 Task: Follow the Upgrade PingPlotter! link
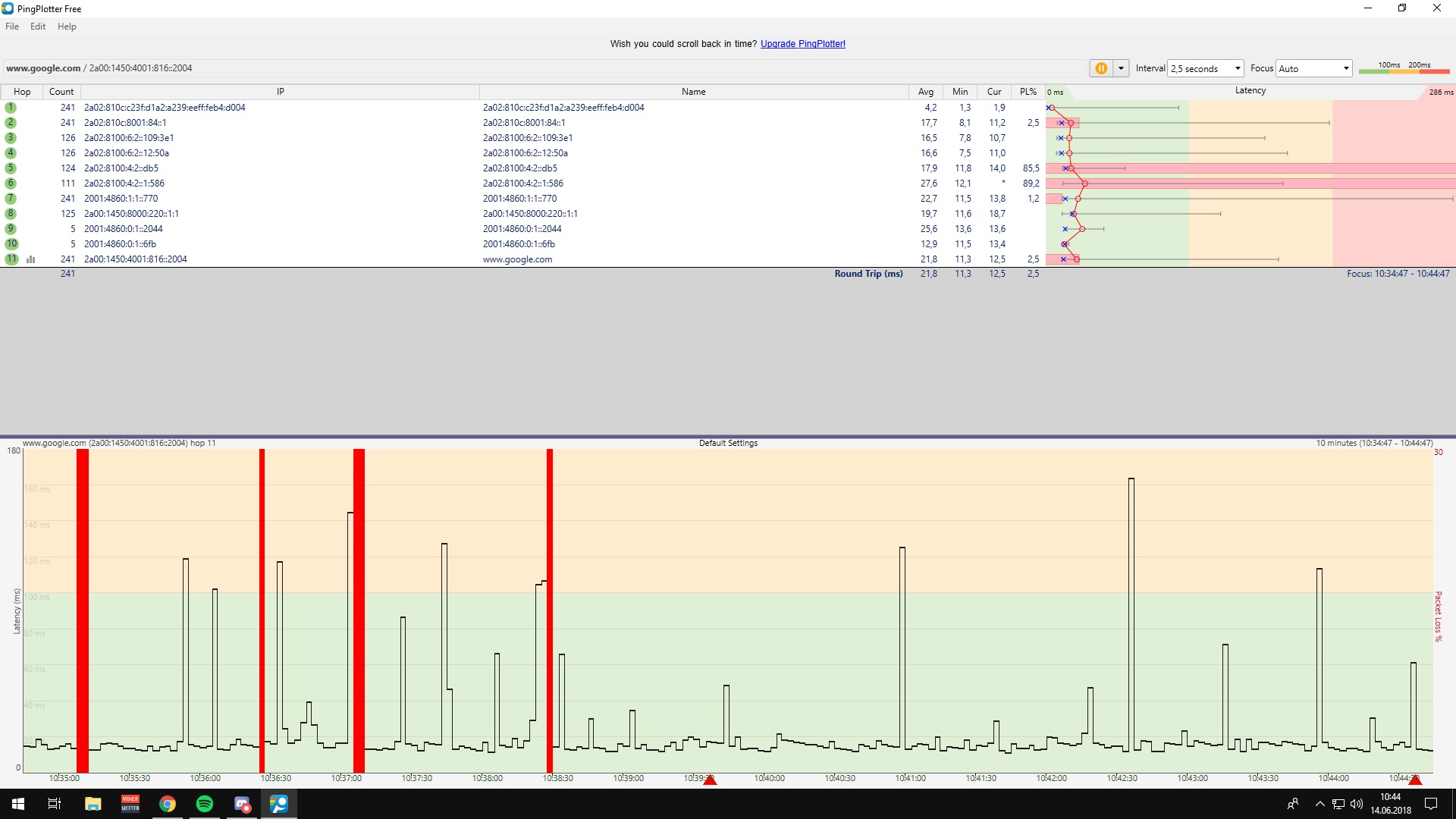pyautogui.click(x=803, y=44)
